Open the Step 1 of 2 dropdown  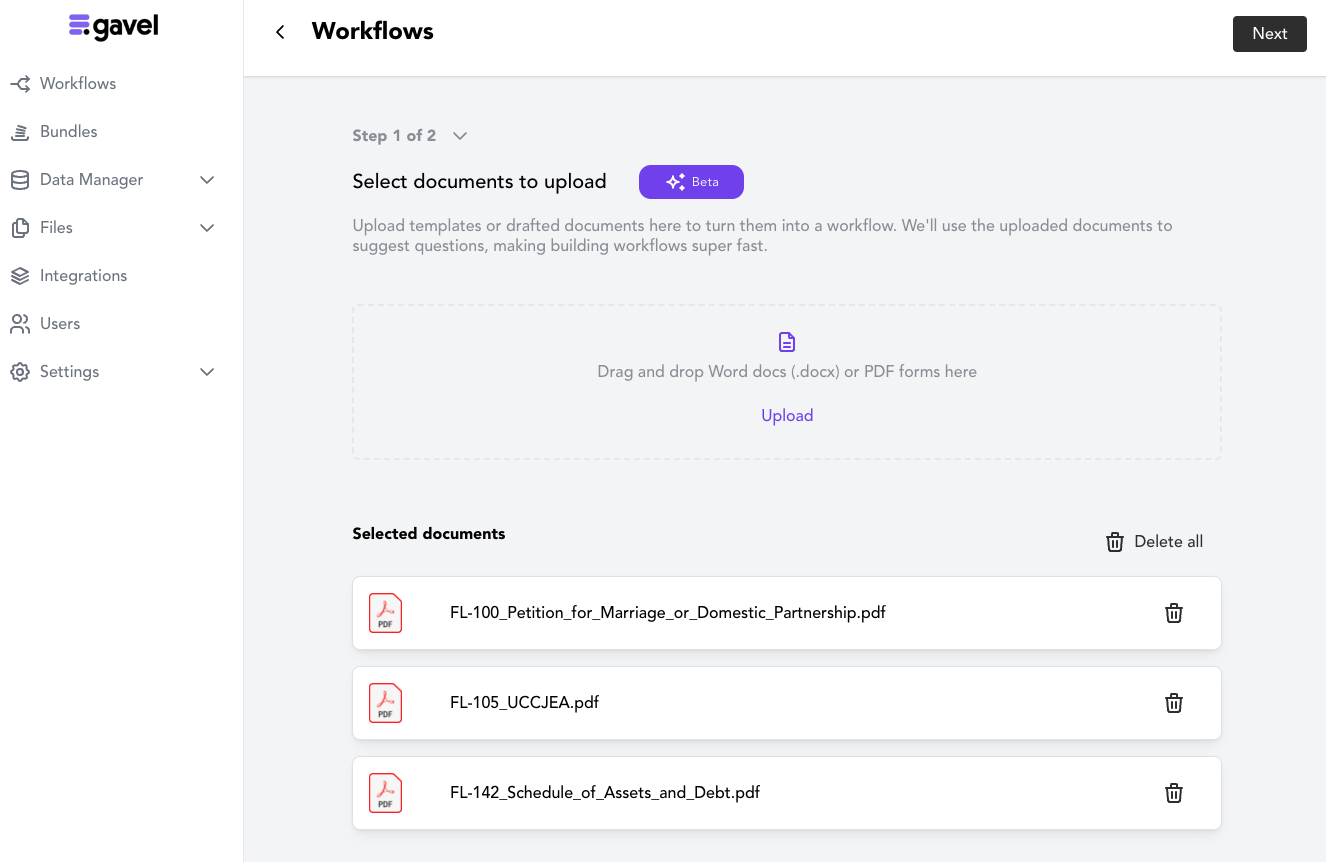click(460, 136)
